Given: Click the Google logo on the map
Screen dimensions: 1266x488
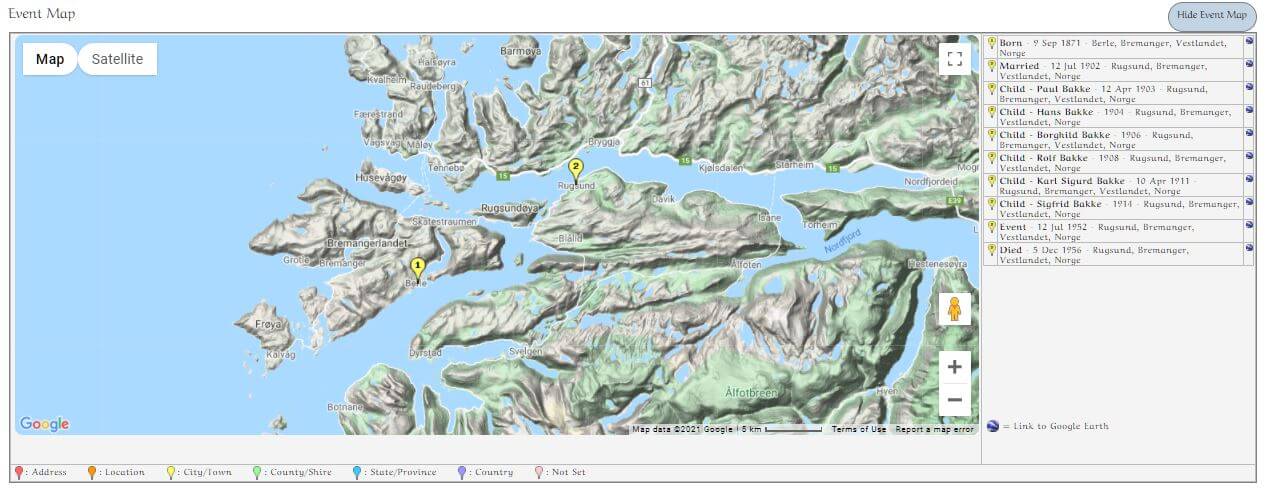Looking at the screenshot, I should [x=45, y=424].
